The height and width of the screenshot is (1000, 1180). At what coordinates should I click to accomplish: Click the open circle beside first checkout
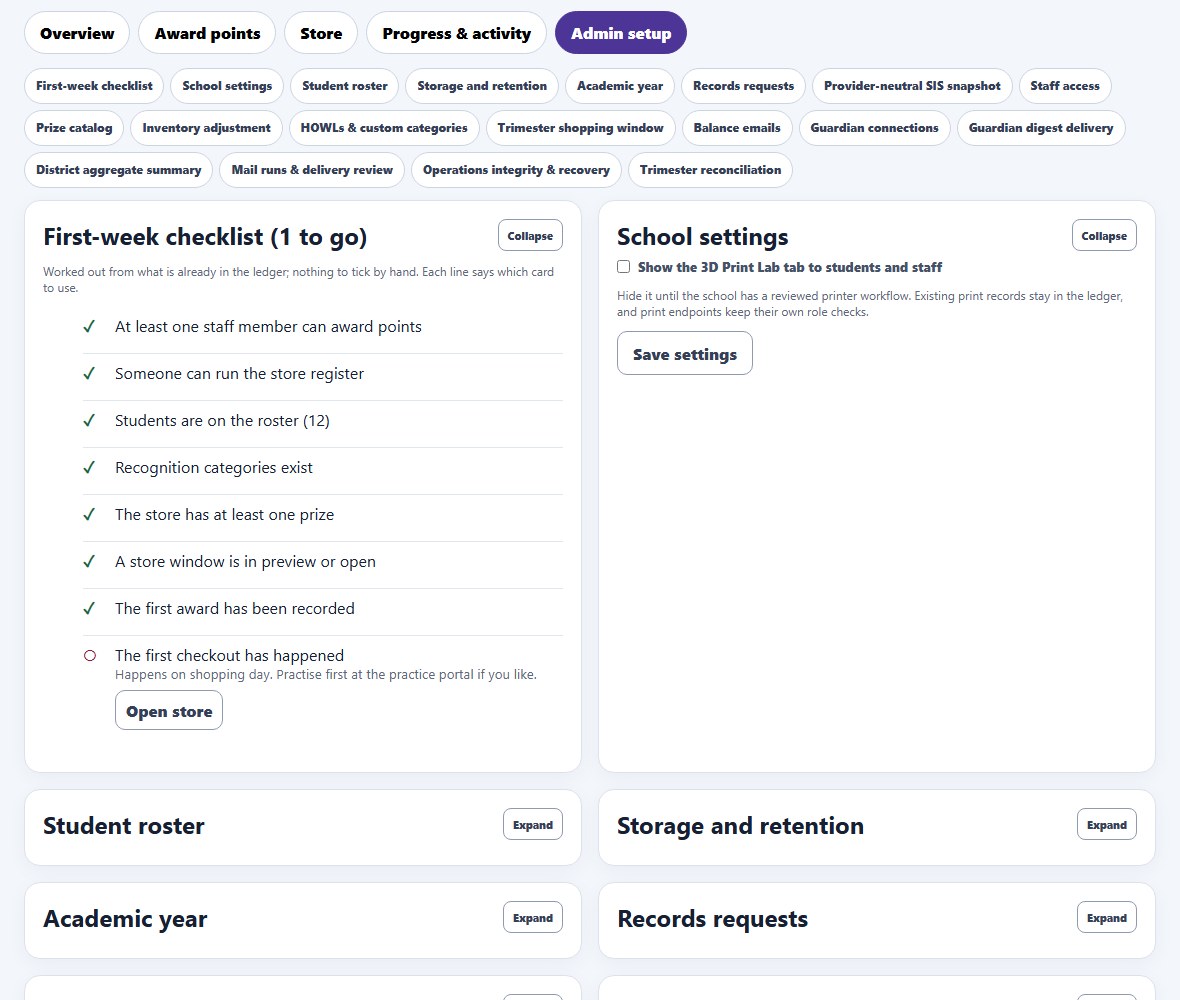(x=90, y=655)
